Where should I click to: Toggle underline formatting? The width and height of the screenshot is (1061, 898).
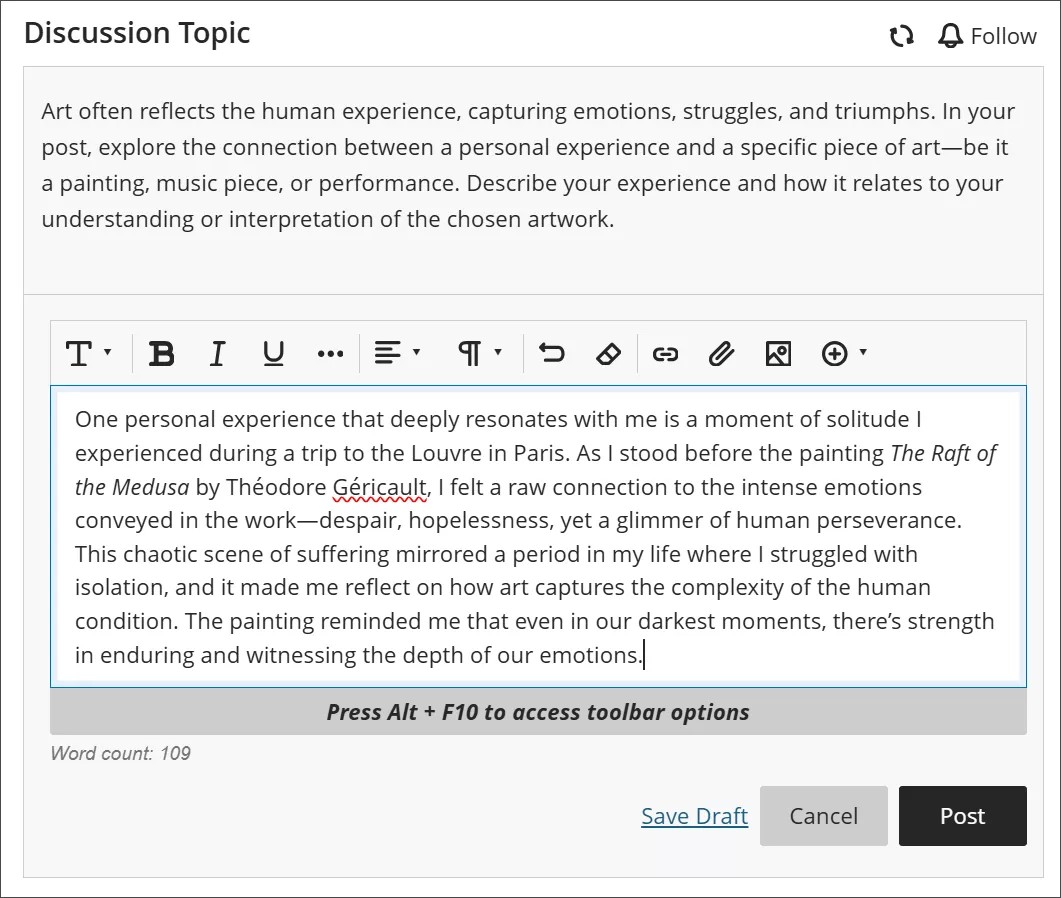tap(272, 353)
